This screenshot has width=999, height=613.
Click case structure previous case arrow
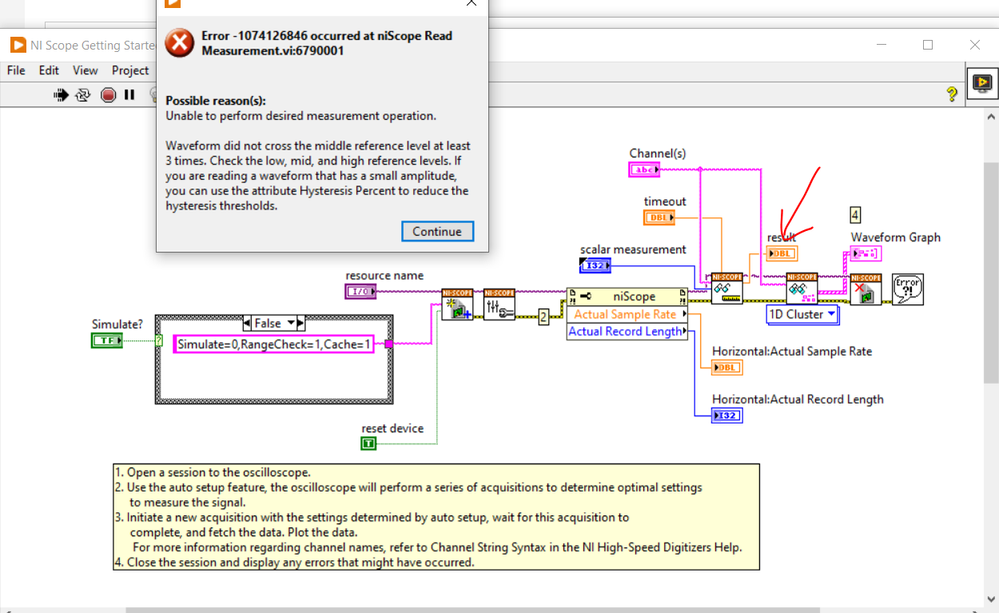(x=247, y=323)
